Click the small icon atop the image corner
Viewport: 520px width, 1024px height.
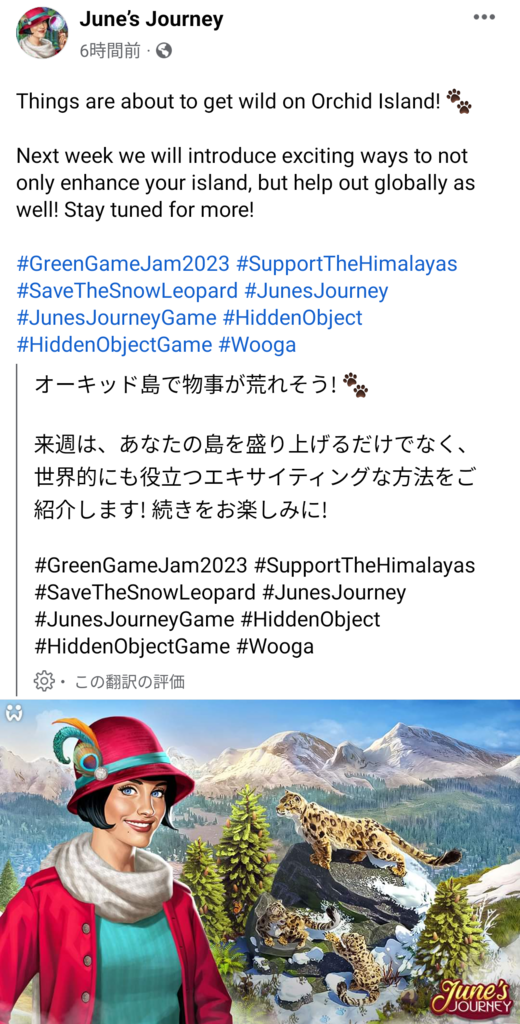pyautogui.click(x=14, y=714)
